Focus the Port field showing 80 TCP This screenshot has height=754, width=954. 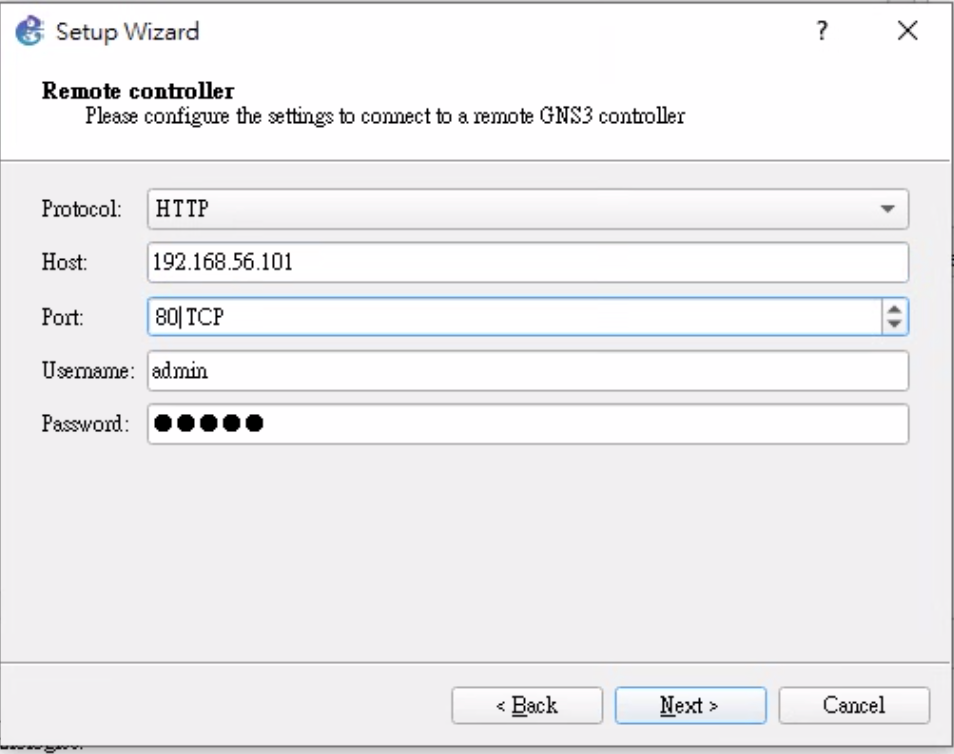tap(510, 317)
